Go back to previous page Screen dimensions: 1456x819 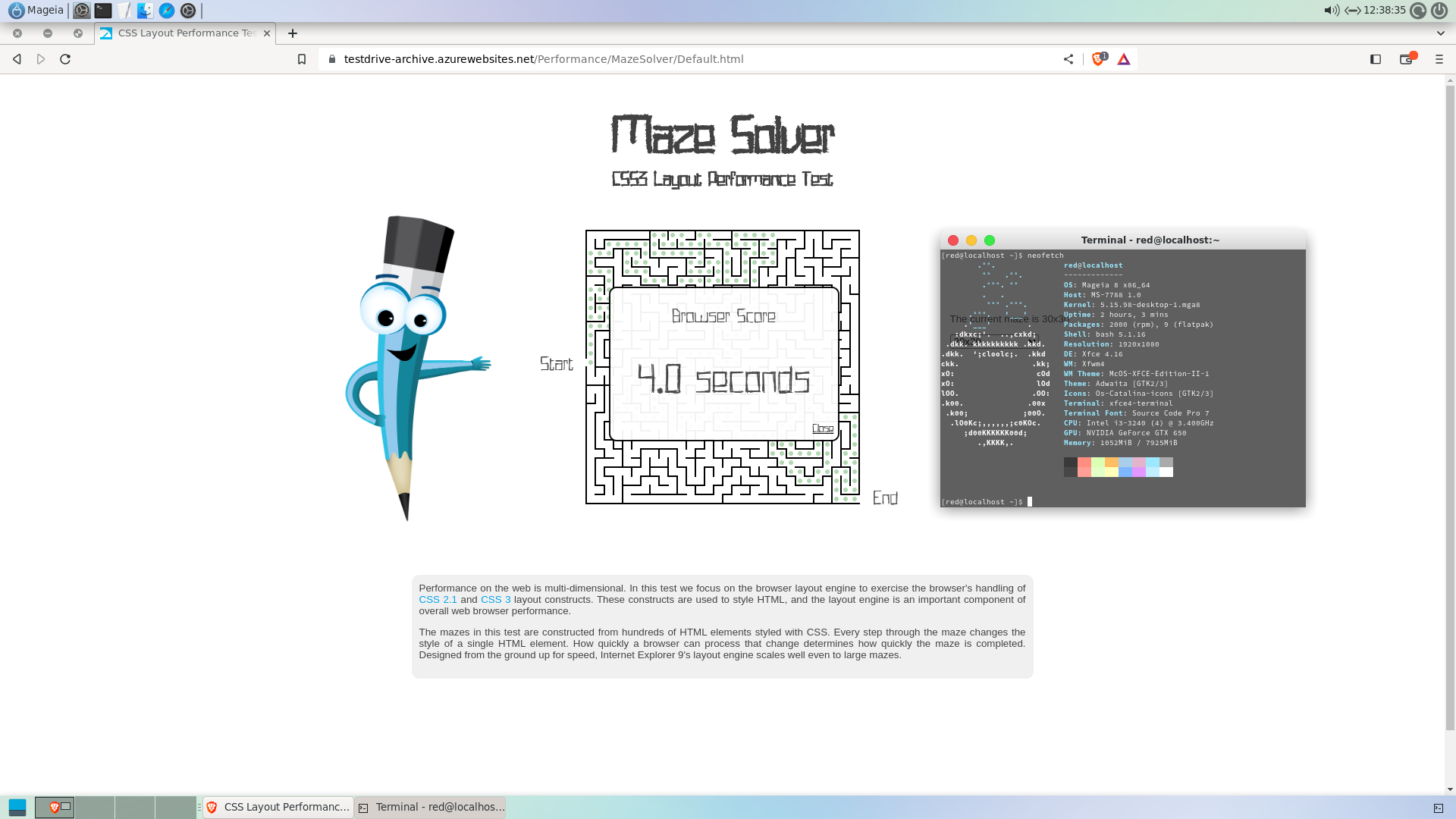pyautogui.click(x=17, y=59)
